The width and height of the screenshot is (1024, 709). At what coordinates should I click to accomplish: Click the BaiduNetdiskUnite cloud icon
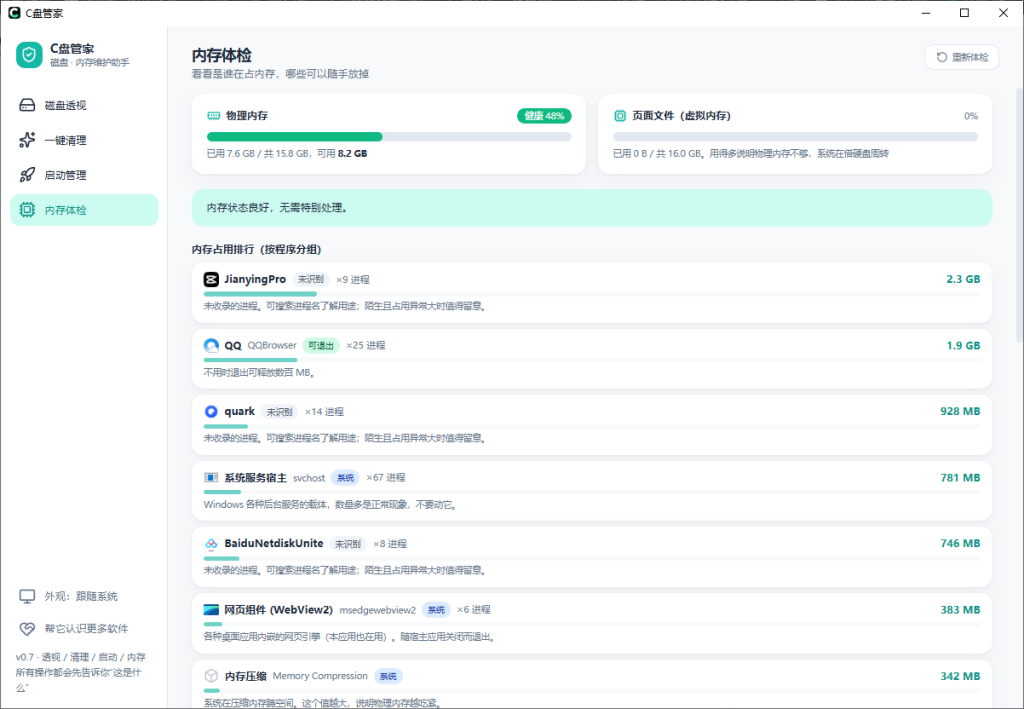click(211, 544)
